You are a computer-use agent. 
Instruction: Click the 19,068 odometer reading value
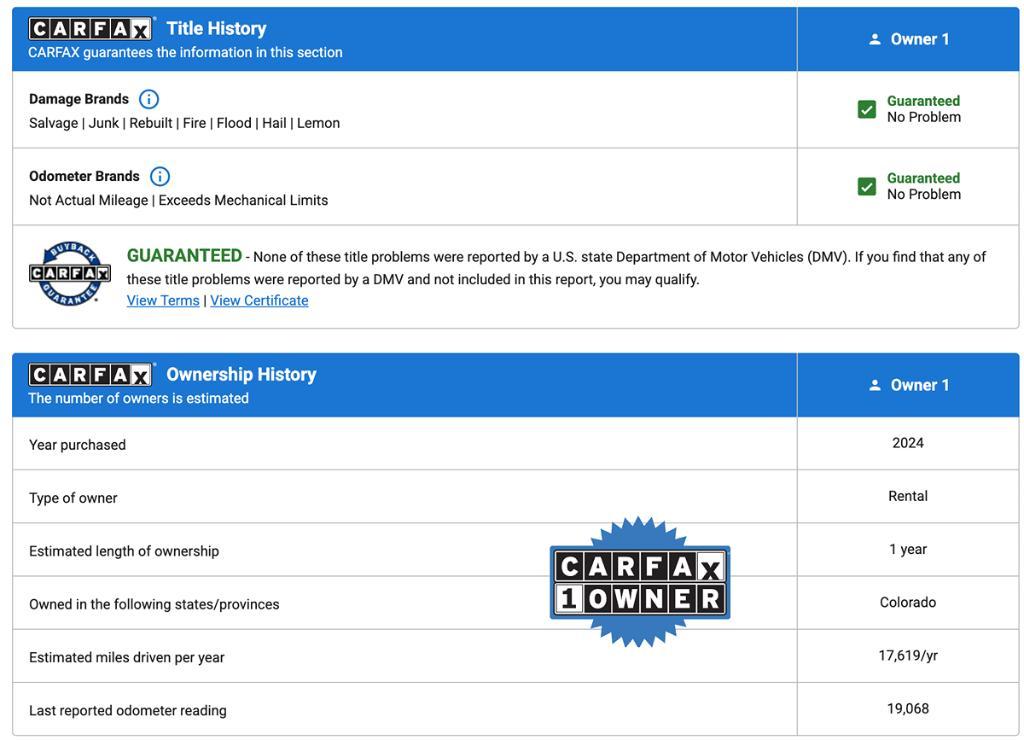[x=908, y=709]
